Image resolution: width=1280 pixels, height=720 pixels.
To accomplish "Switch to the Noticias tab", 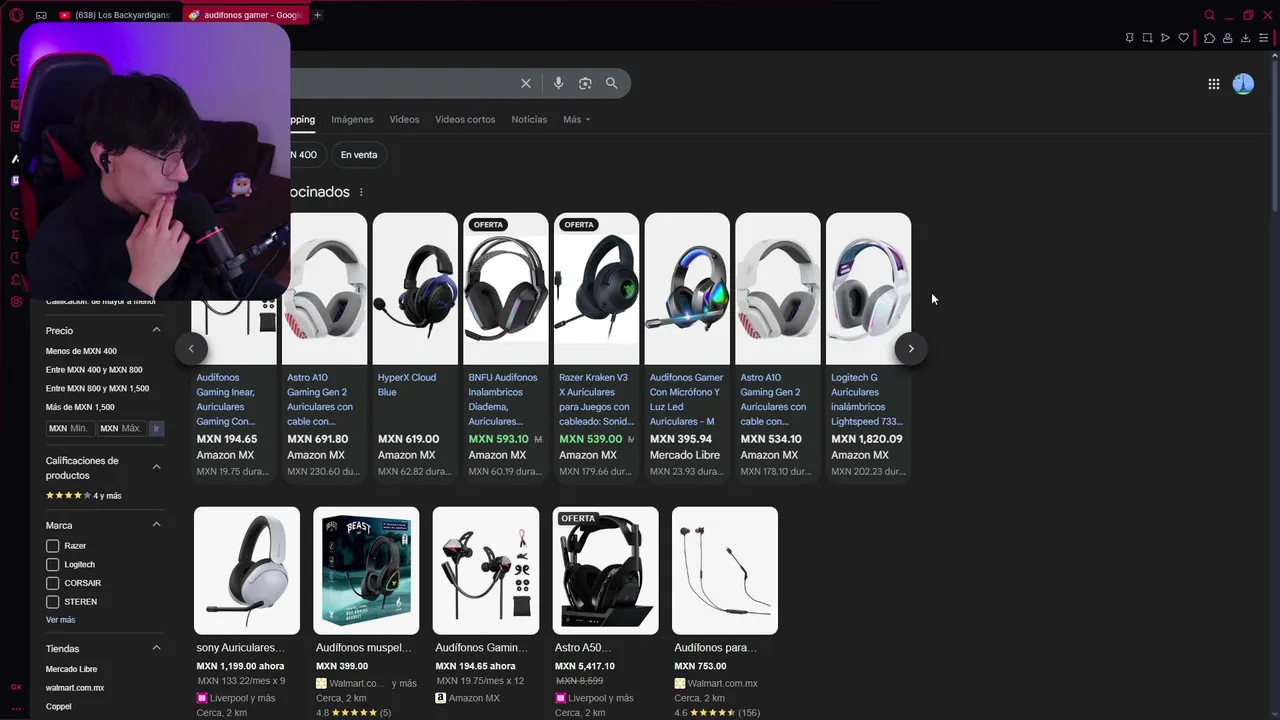I will point(529,120).
